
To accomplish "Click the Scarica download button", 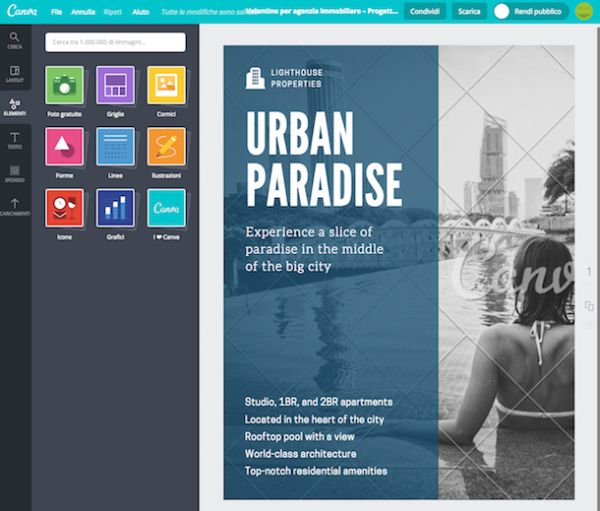I will point(469,11).
